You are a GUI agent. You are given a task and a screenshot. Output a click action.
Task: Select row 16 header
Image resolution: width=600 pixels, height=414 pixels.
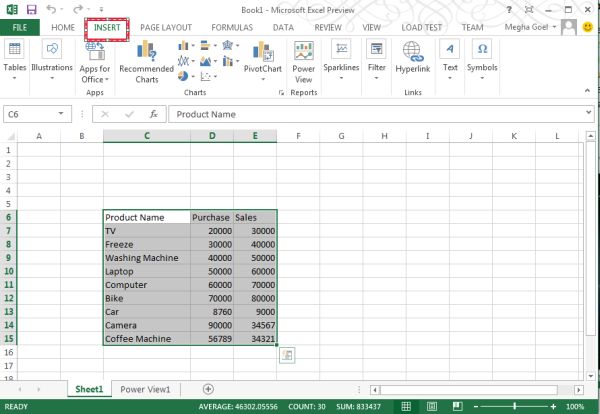click(8, 352)
